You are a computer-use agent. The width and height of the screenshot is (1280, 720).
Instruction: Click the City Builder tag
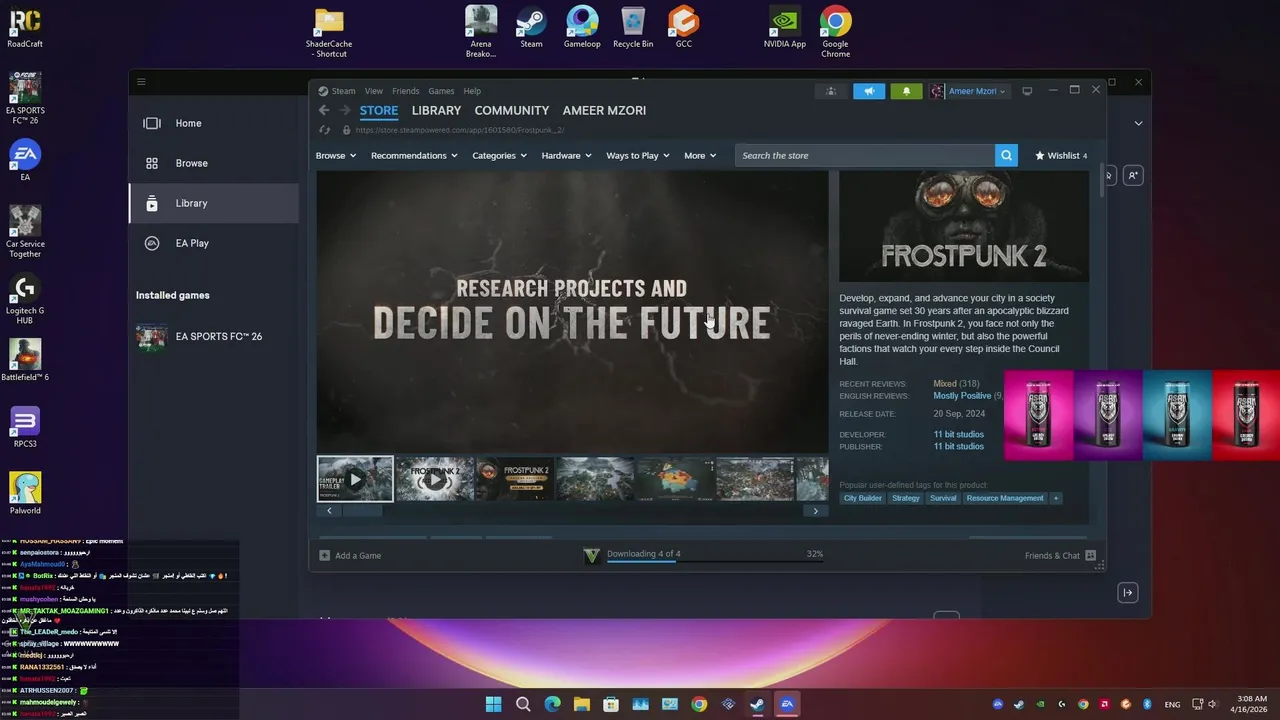click(863, 498)
